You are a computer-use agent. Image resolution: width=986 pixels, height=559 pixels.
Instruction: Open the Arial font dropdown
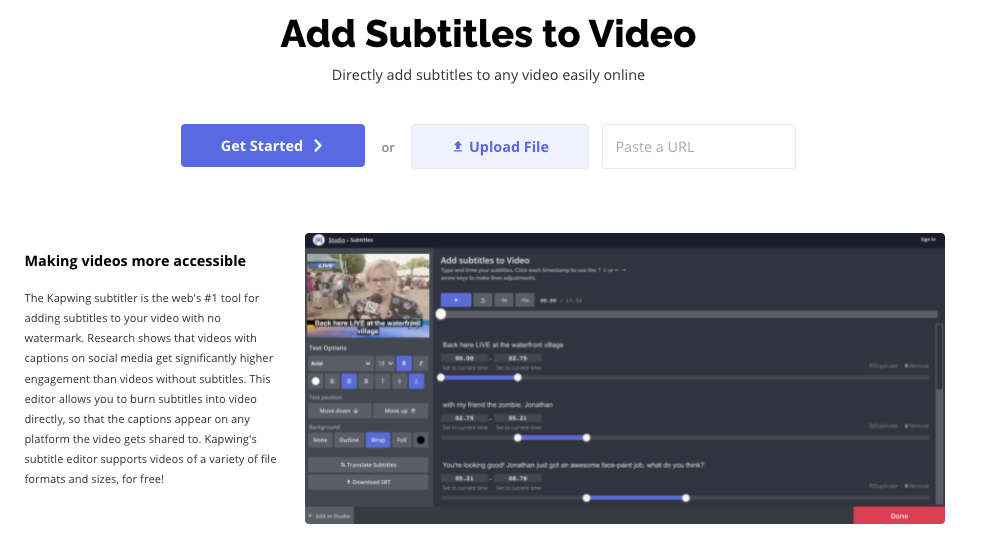coord(340,363)
